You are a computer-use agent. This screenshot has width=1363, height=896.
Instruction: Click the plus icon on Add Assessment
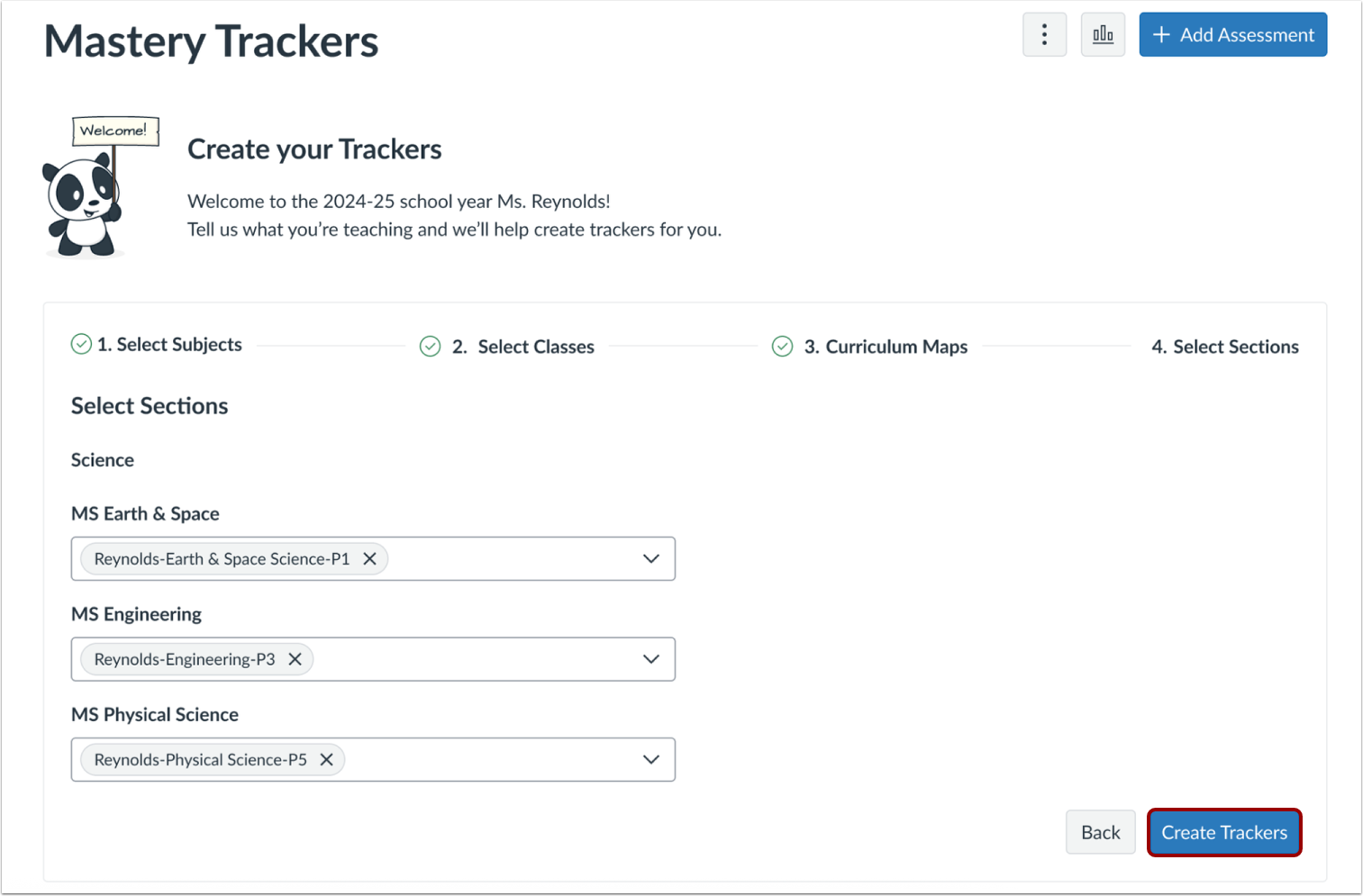tap(1161, 34)
